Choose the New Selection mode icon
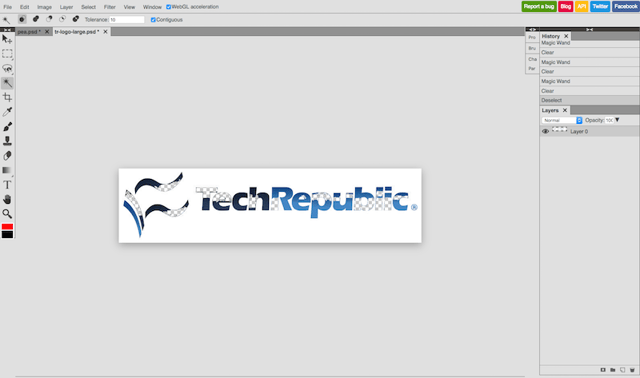Screen dimensions: 640x378 (x=22, y=19)
